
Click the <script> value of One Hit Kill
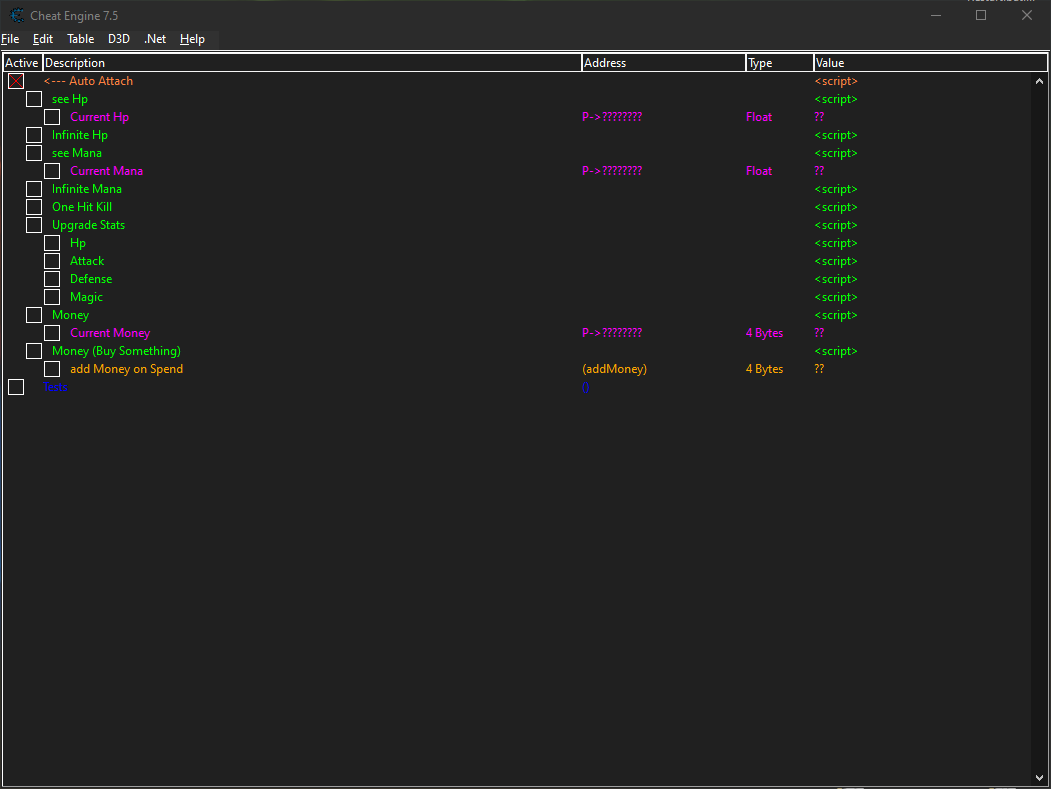(x=836, y=207)
